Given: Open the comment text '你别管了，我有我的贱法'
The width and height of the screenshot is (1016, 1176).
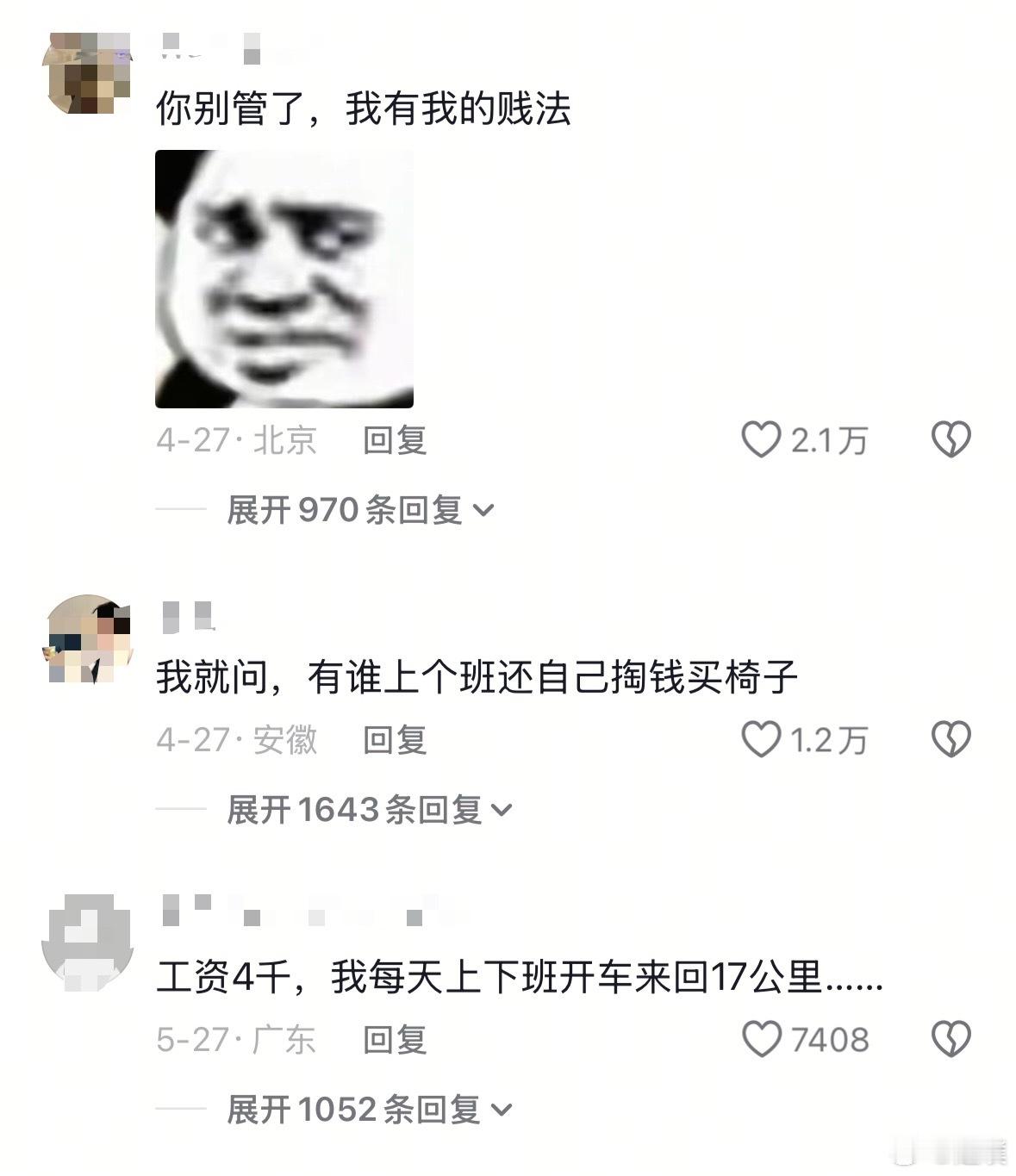Looking at the screenshot, I should pos(363,109).
